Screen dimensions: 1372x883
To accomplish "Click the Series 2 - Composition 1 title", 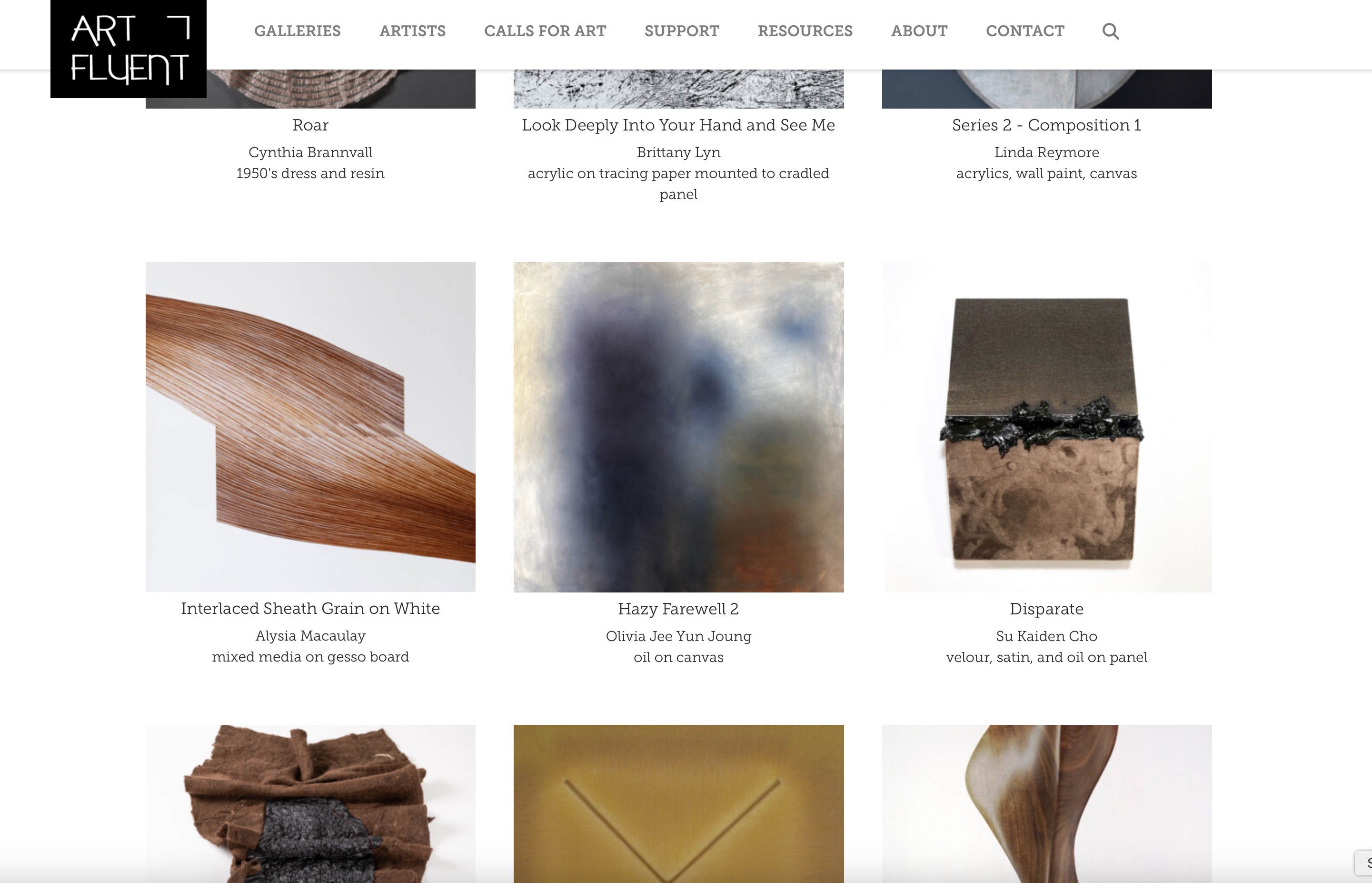I will (x=1046, y=125).
